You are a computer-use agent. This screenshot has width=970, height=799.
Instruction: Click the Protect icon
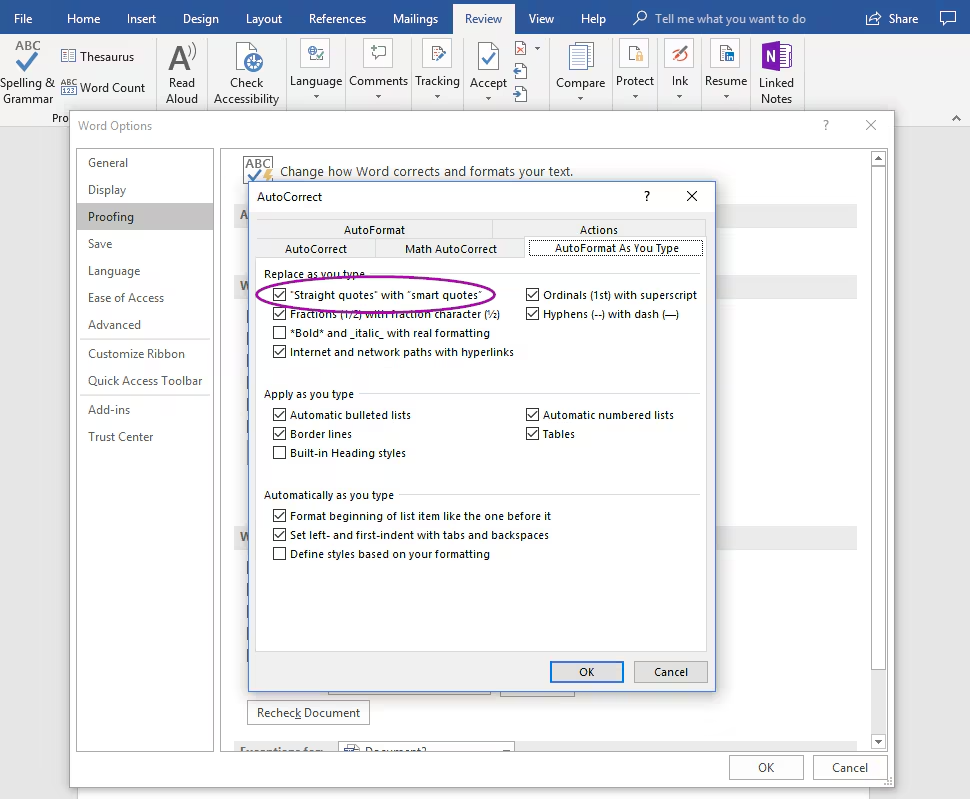tap(635, 54)
